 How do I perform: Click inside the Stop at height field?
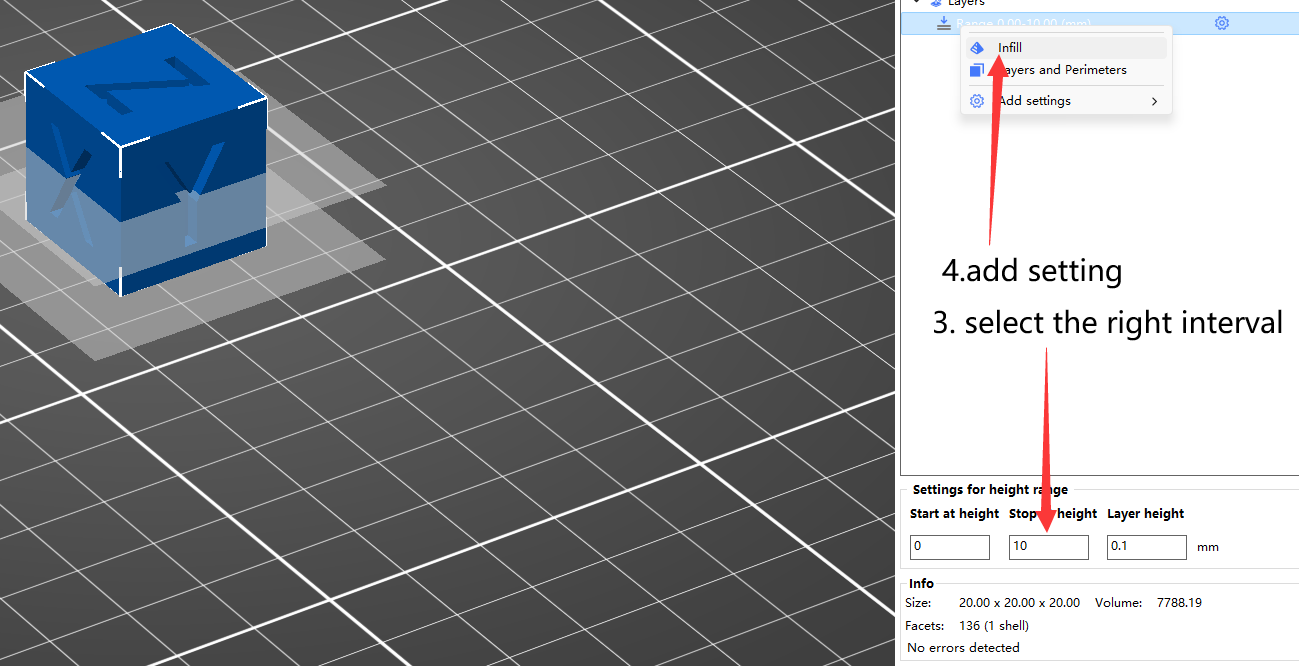click(1048, 547)
